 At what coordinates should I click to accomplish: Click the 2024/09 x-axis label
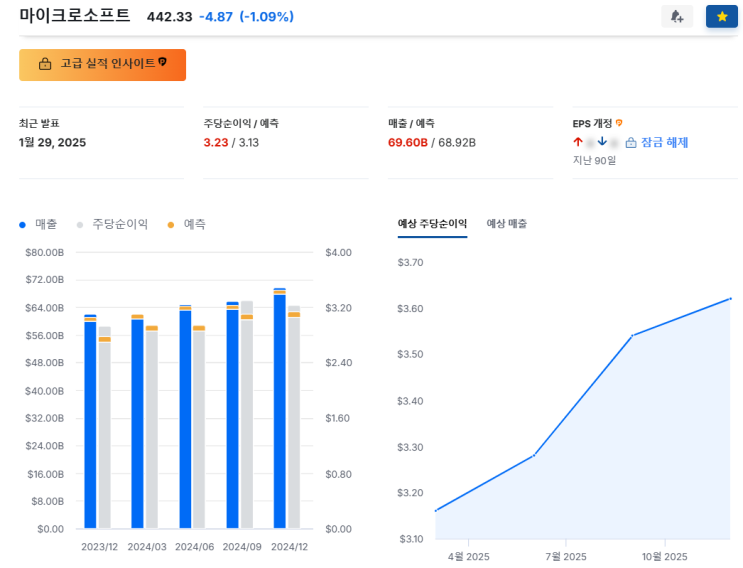(x=242, y=547)
